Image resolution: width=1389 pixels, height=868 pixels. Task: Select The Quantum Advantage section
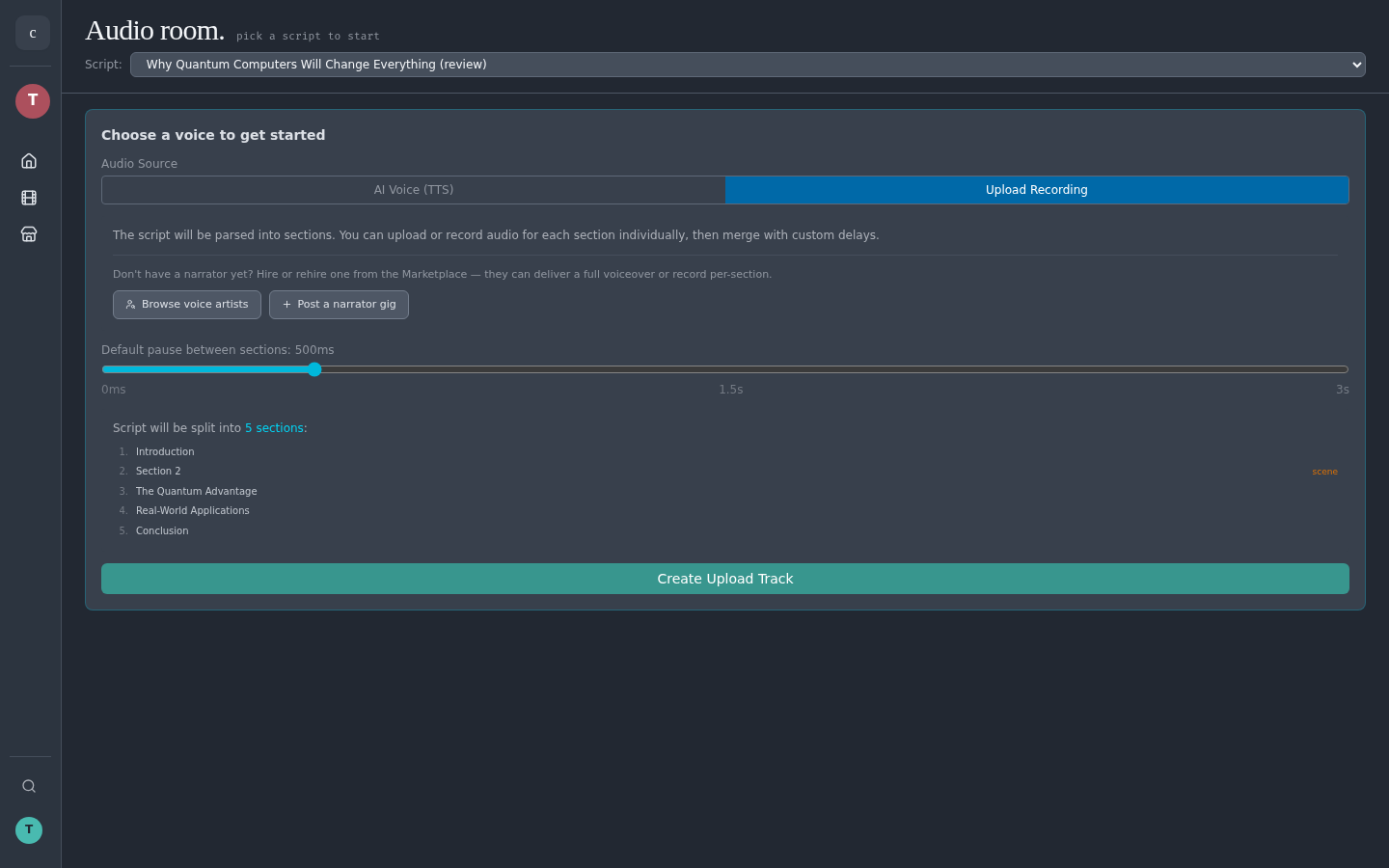(x=725, y=491)
